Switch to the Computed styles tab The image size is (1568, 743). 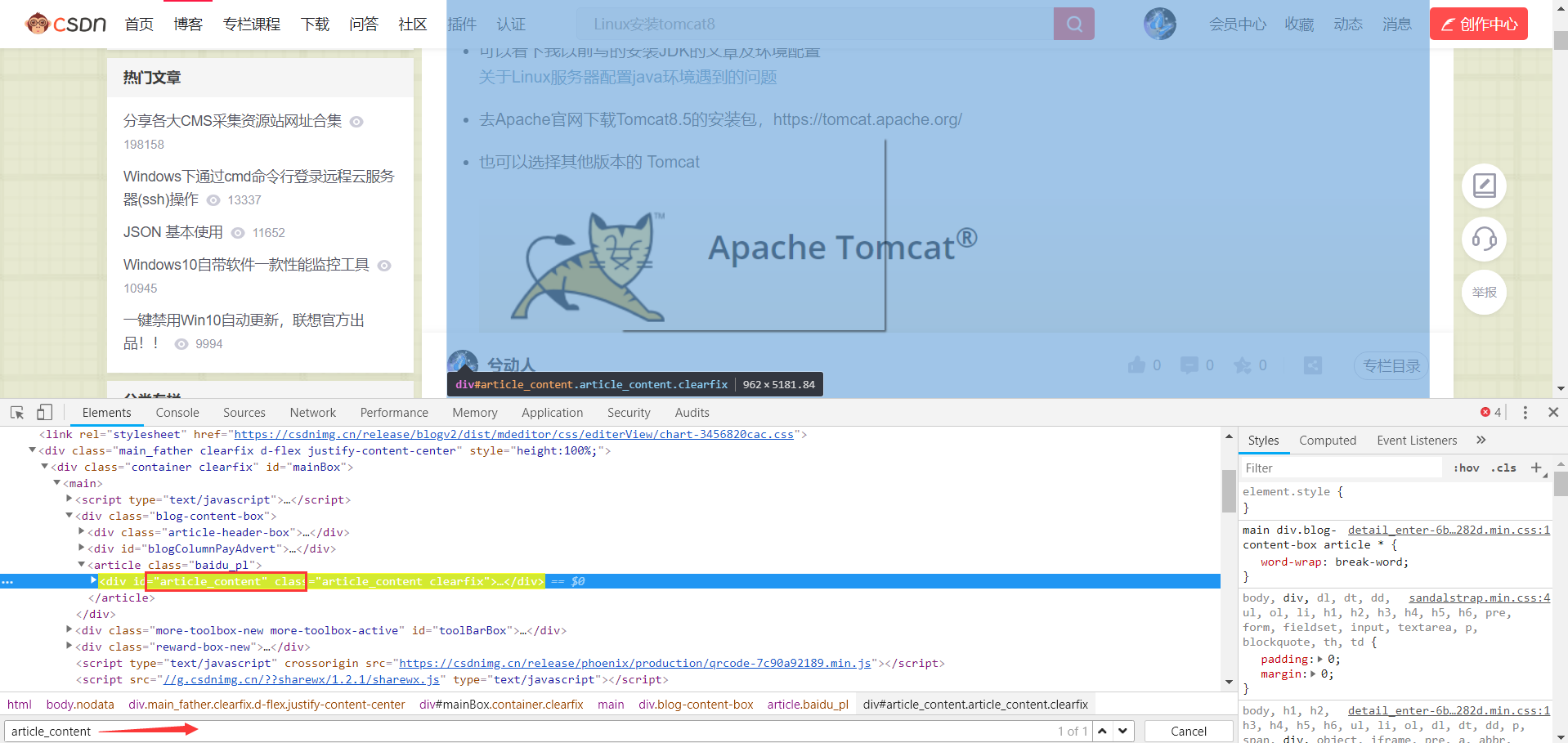1328,441
